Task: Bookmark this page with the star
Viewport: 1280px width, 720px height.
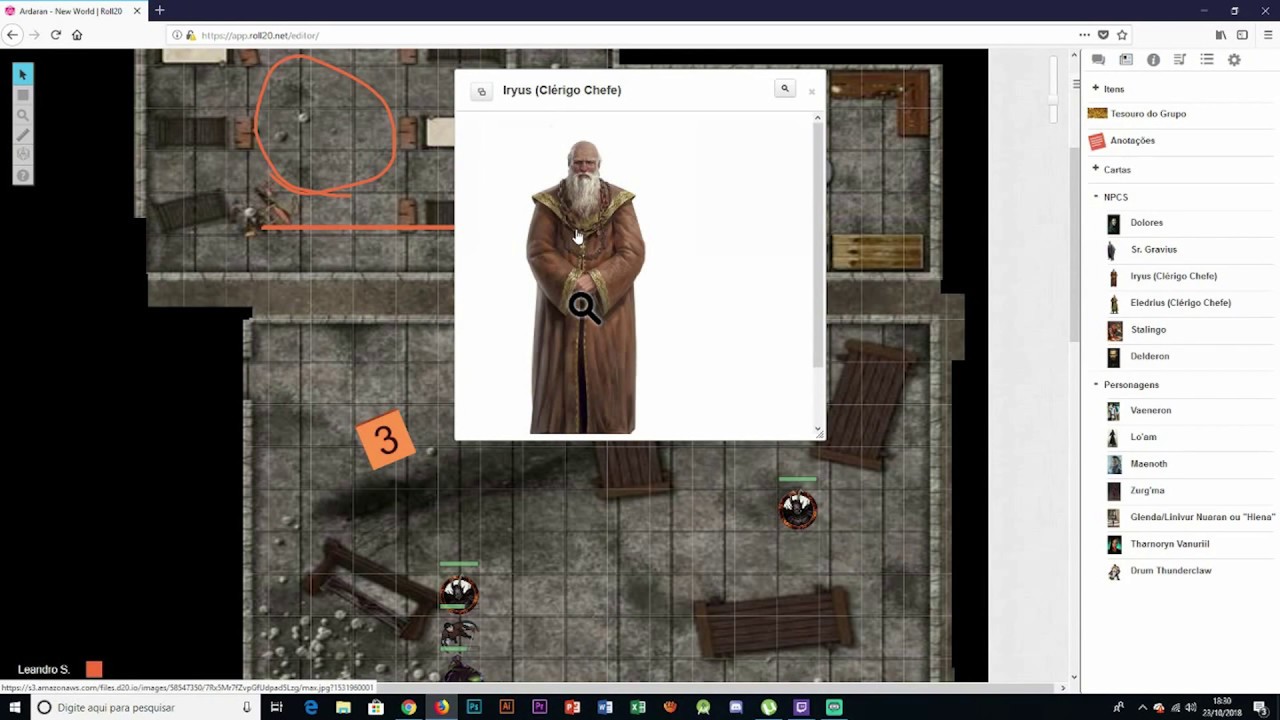Action: click(x=1122, y=35)
